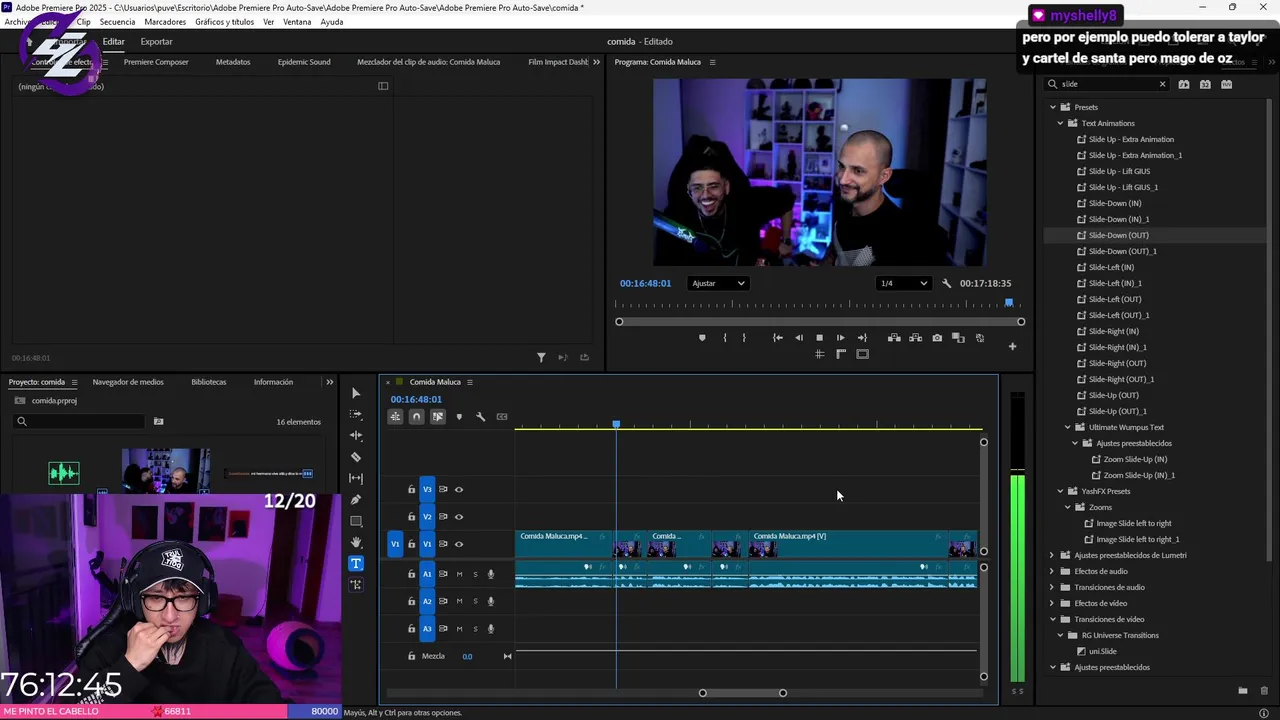Switch to the Premiere Composer tab

(156, 62)
